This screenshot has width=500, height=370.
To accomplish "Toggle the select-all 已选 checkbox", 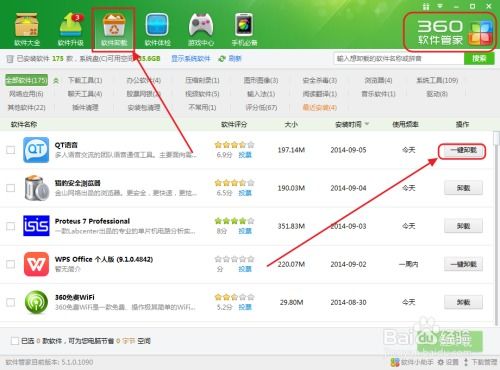I will point(15,341).
